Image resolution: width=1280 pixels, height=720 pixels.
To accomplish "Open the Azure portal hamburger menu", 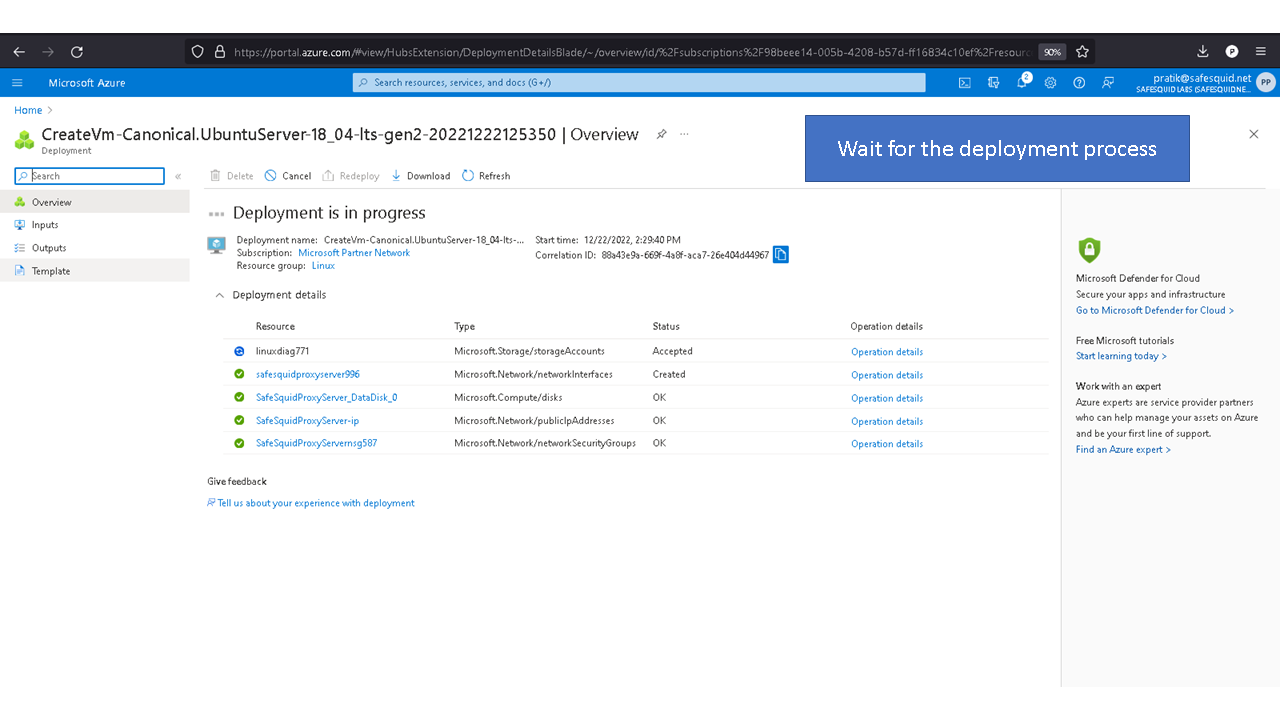I will pos(17,83).
